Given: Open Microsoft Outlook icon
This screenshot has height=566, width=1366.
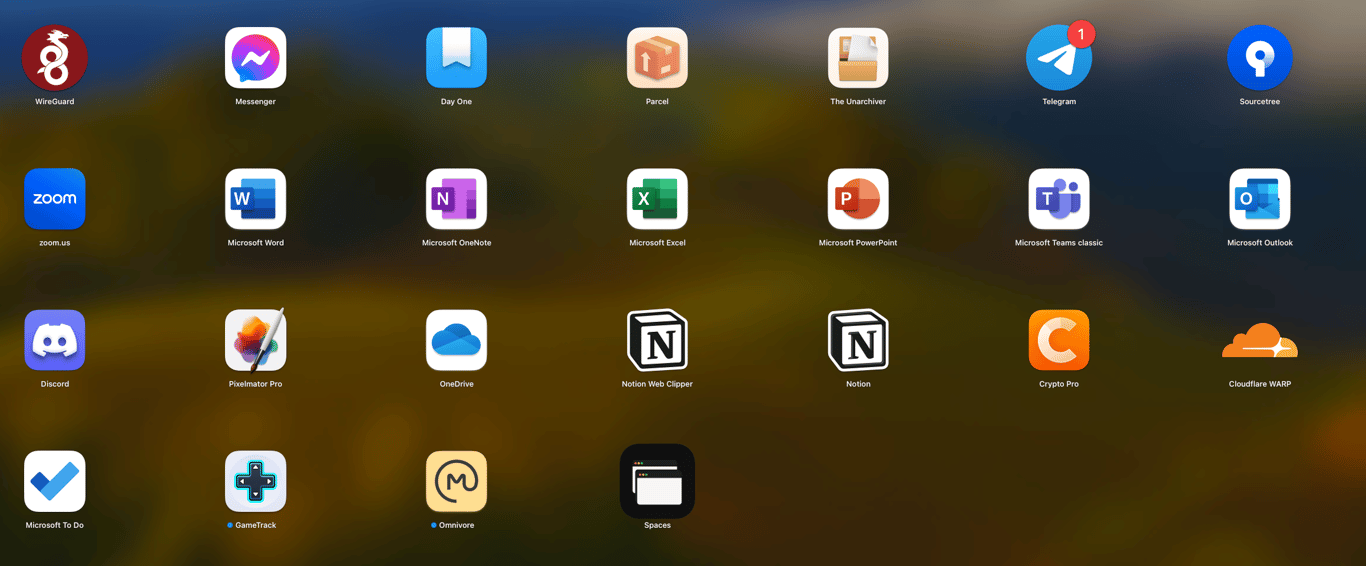Looking at the screenshot, I should pos(1260,199).
